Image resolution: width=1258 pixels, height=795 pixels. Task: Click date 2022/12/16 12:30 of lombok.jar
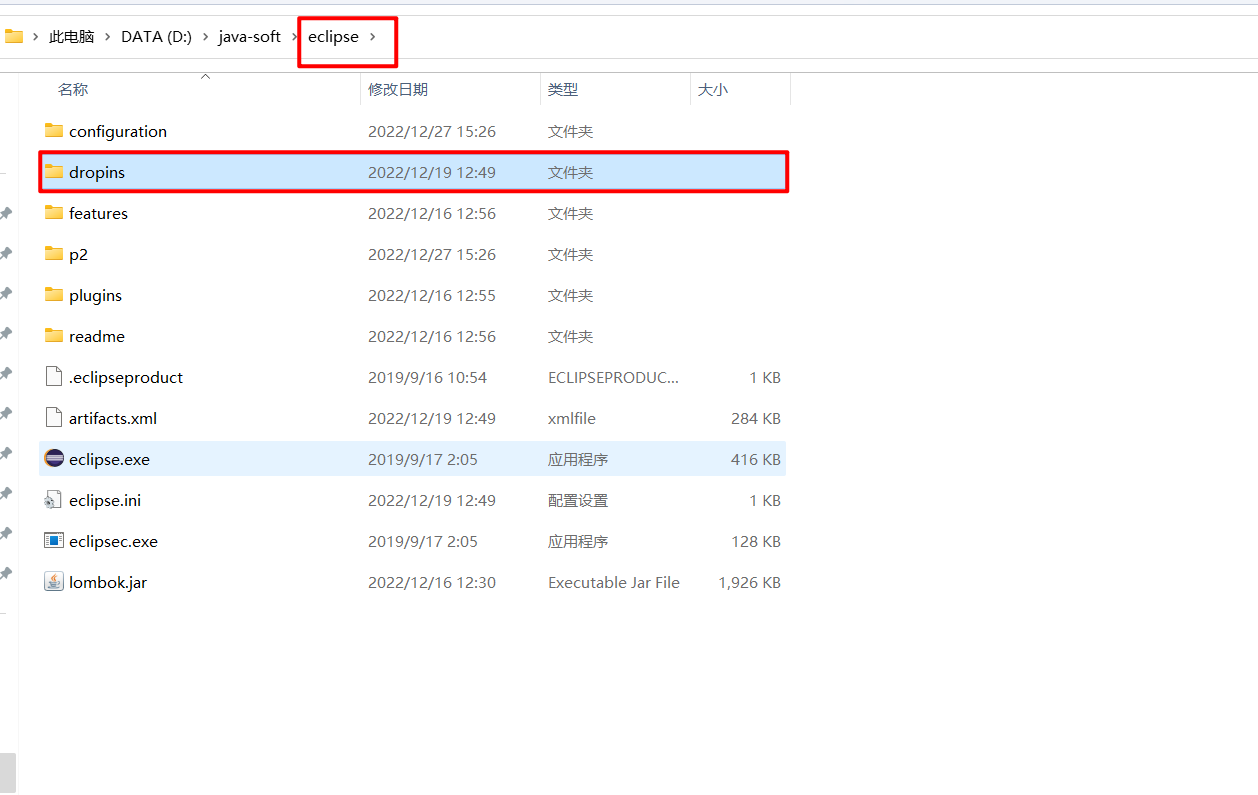coord(432,582)
